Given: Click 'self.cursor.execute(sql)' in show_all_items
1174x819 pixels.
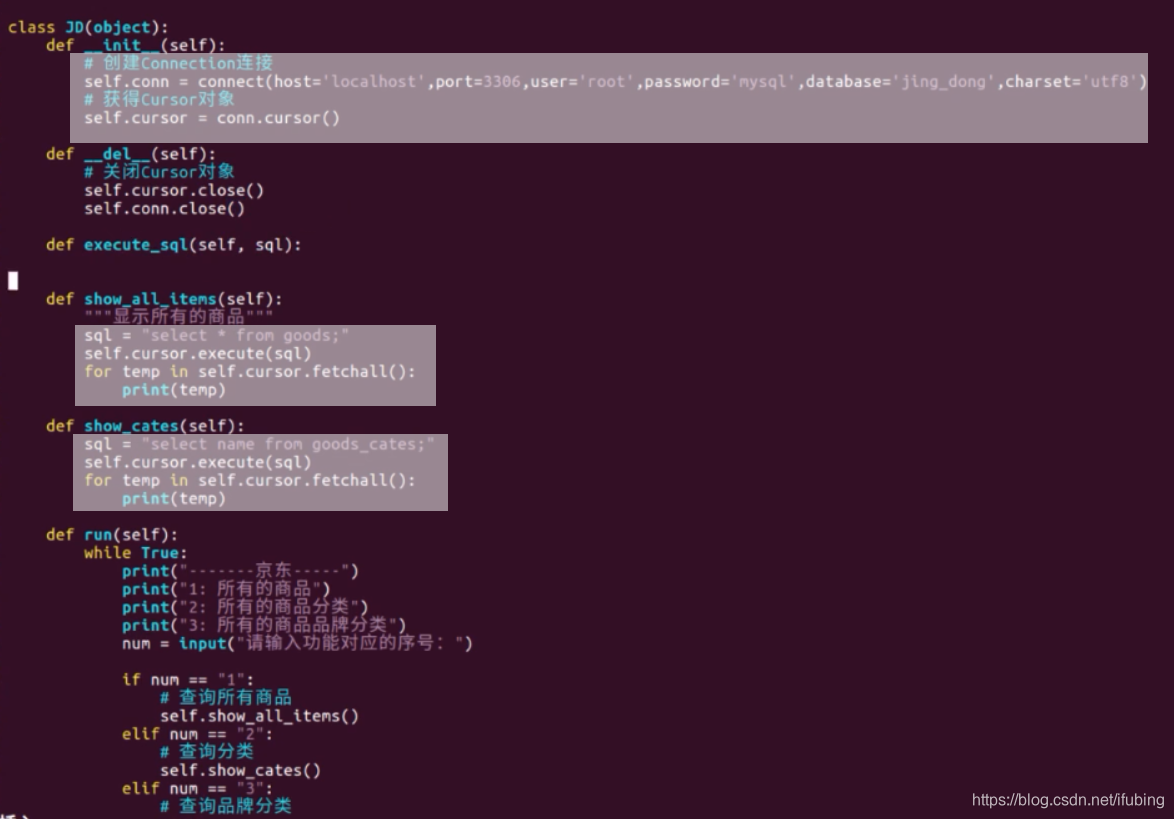Looking at the screenshot, I should 197,353.
